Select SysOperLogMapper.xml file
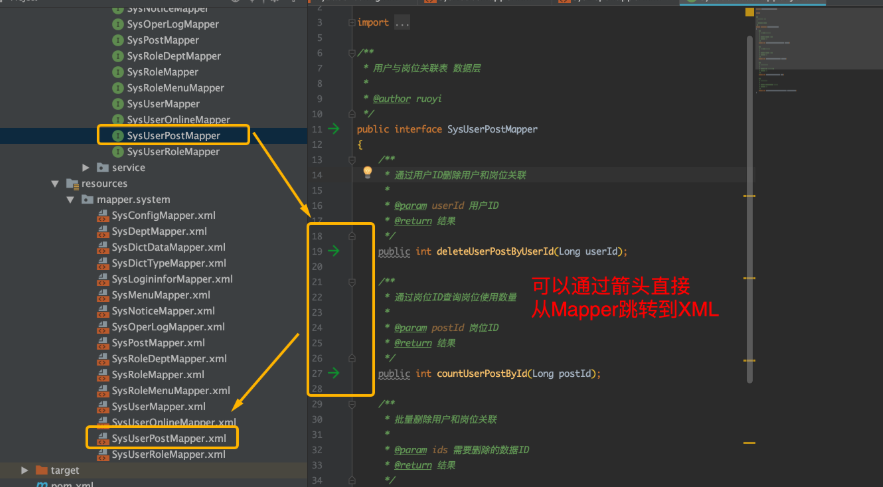This screenshot has width=883, height=487. 168,327
